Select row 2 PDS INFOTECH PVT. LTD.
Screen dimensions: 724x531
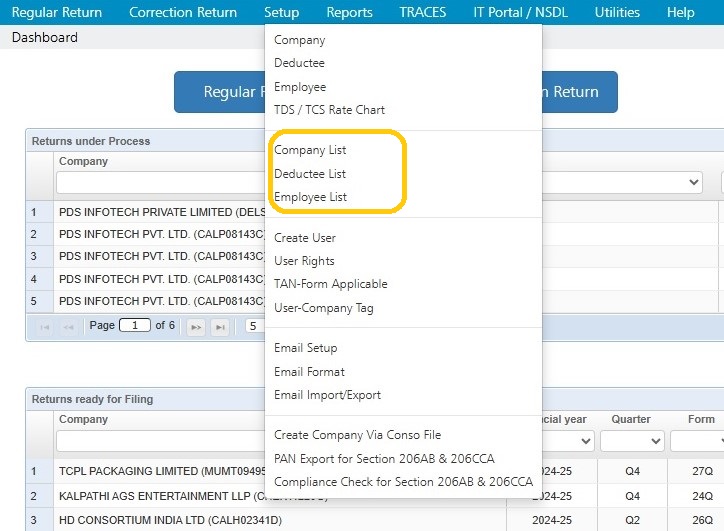coord(161,234)
